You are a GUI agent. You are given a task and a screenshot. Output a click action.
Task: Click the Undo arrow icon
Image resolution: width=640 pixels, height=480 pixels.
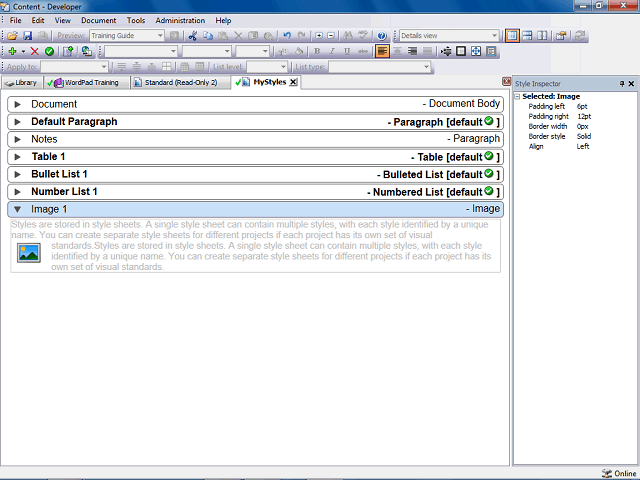[287, 36]
